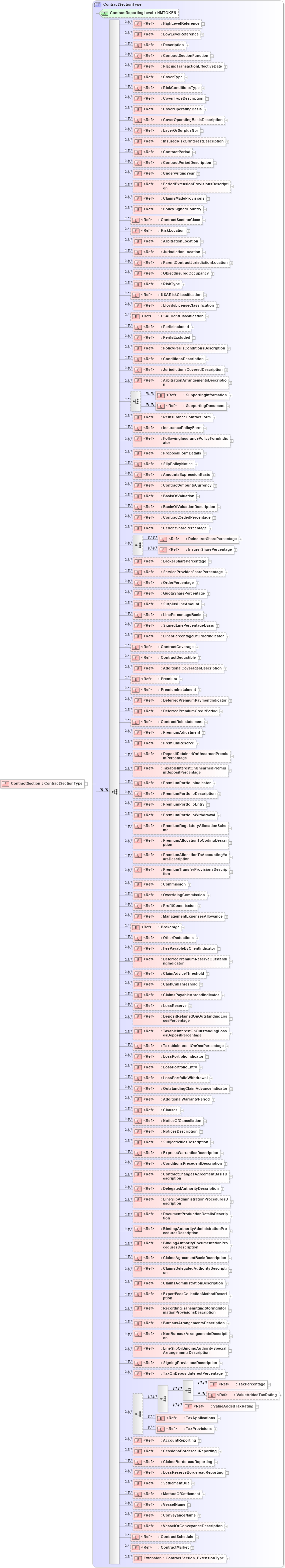Click the E icon of CoverType
This screenshot has height=1568, width=285.
[138, 77]
